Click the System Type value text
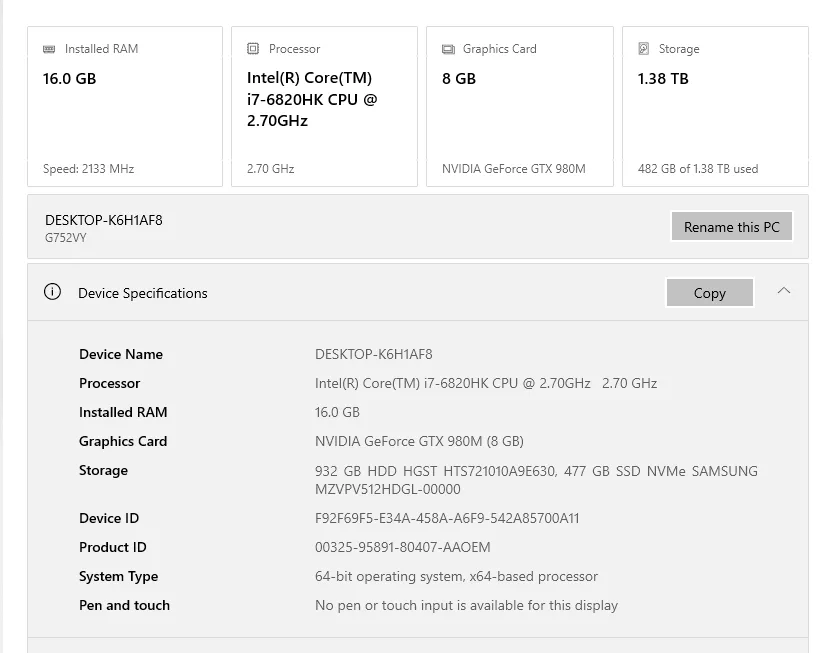Image resolution: width=826 pixels, height=653 pixels. [x=456, y=576]
